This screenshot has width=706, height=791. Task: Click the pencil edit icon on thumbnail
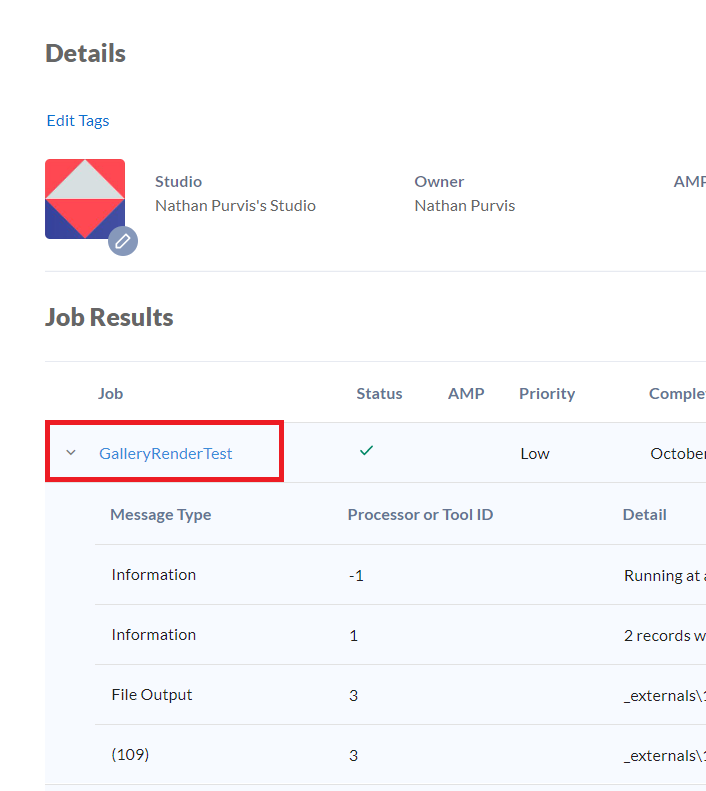(123, 240)
